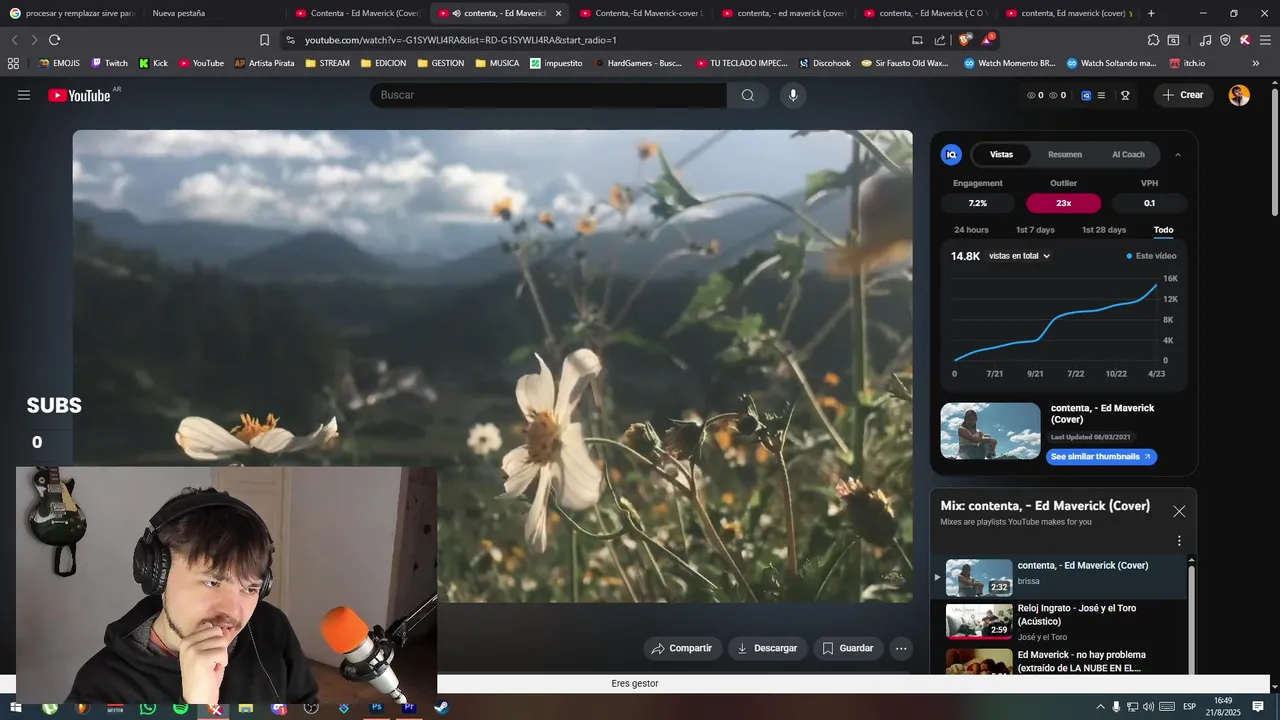Click See similar thumbnails link
The width and height of the screenshot is (1280, 720).
tap(1101, 457)
